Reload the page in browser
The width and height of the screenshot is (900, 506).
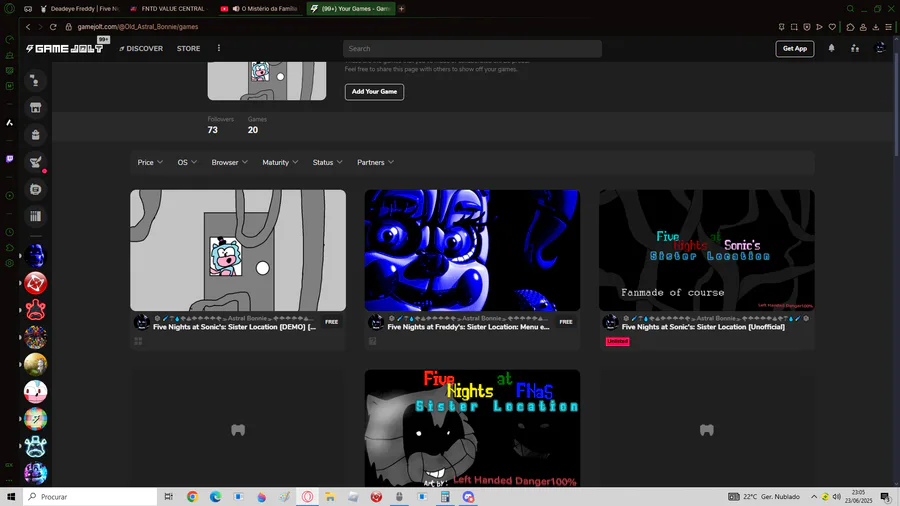coord(53,27)
